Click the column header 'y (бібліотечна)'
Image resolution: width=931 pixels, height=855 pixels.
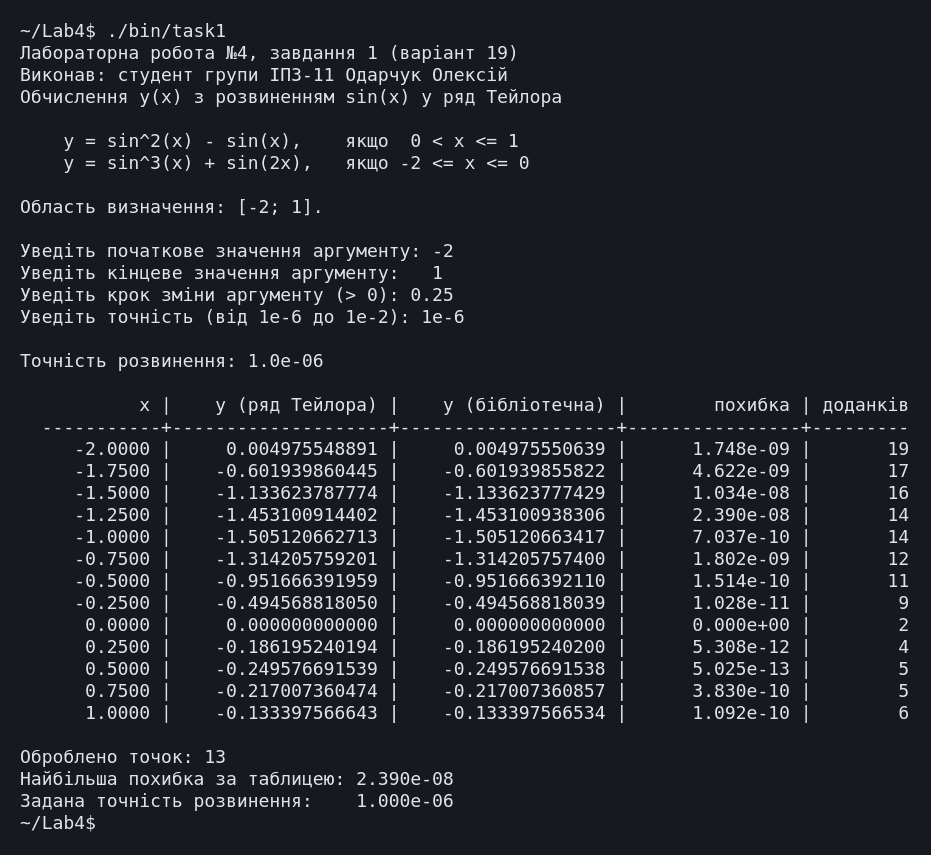pos(524,406)
